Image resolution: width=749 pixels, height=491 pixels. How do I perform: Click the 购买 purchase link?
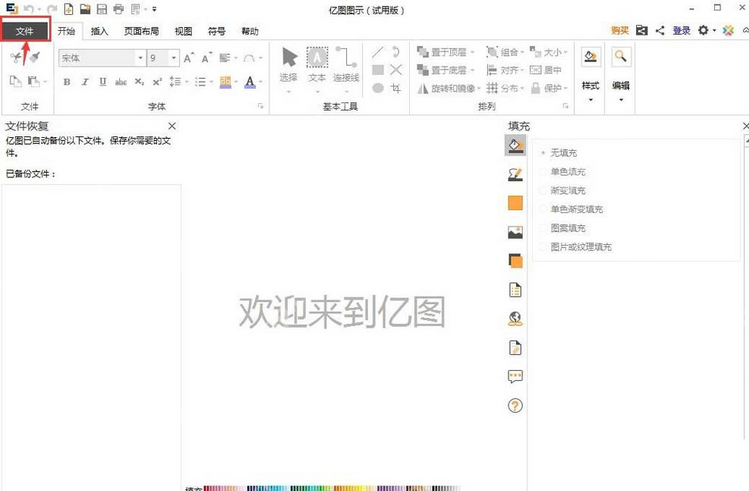tap(620, 31)
